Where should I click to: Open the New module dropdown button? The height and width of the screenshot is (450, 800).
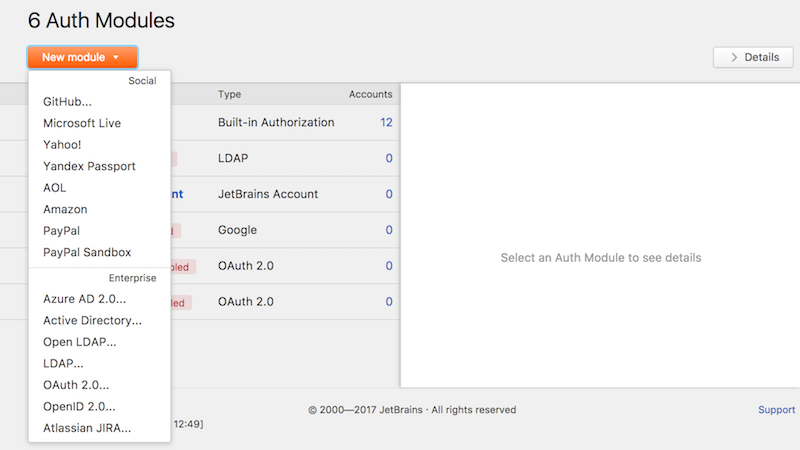tap(82, 57)
